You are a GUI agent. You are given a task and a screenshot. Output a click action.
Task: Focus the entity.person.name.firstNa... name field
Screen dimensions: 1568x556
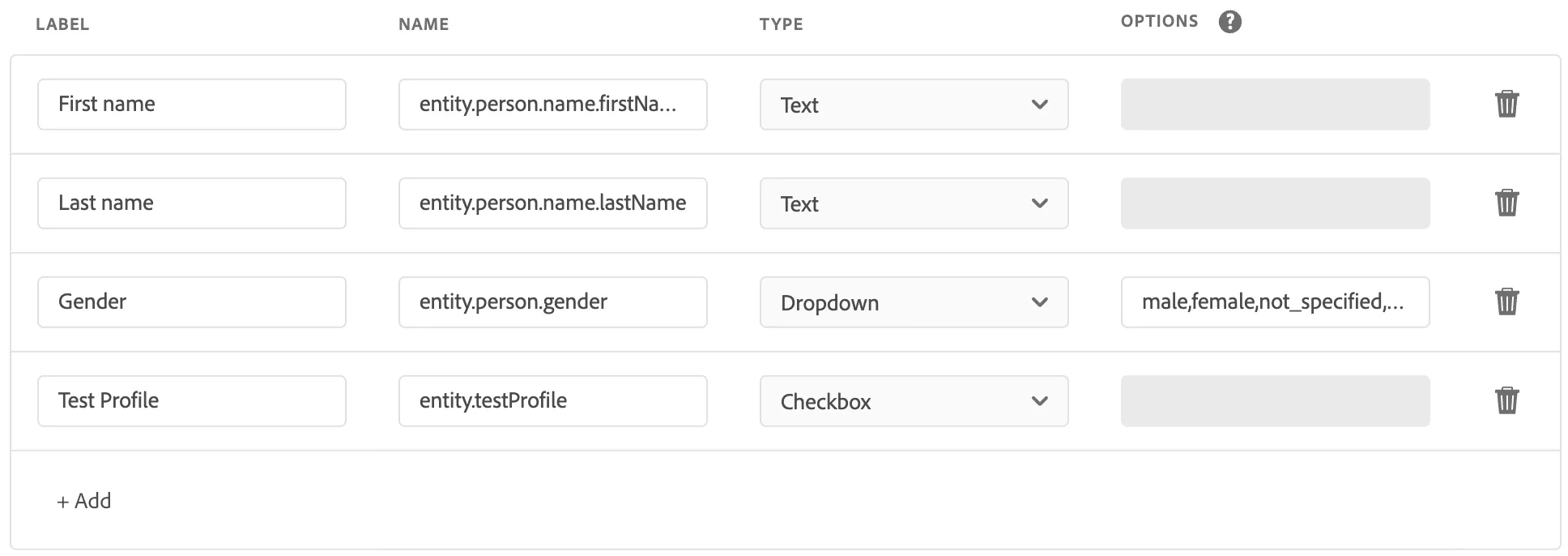tap(552, 105)
